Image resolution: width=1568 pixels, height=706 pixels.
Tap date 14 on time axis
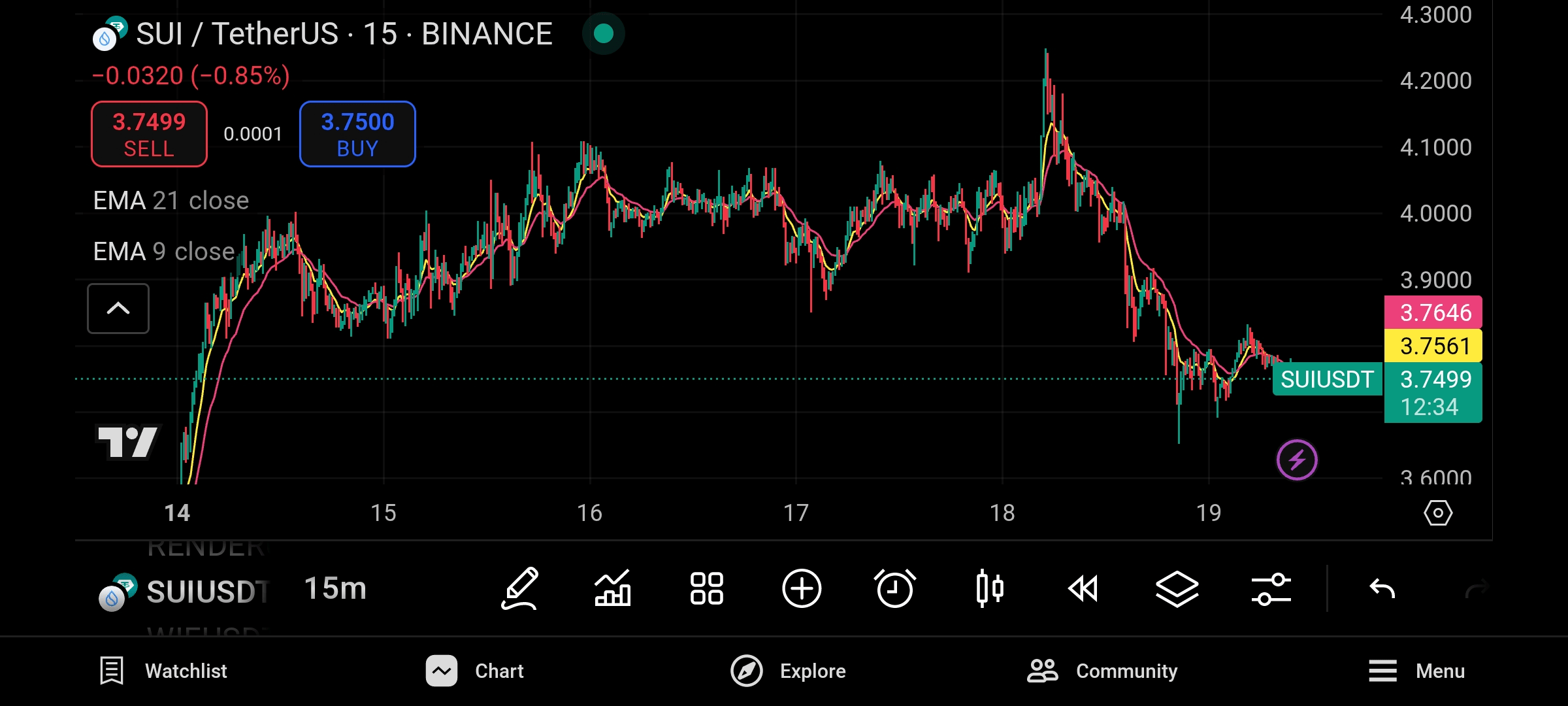coord(177,513)
